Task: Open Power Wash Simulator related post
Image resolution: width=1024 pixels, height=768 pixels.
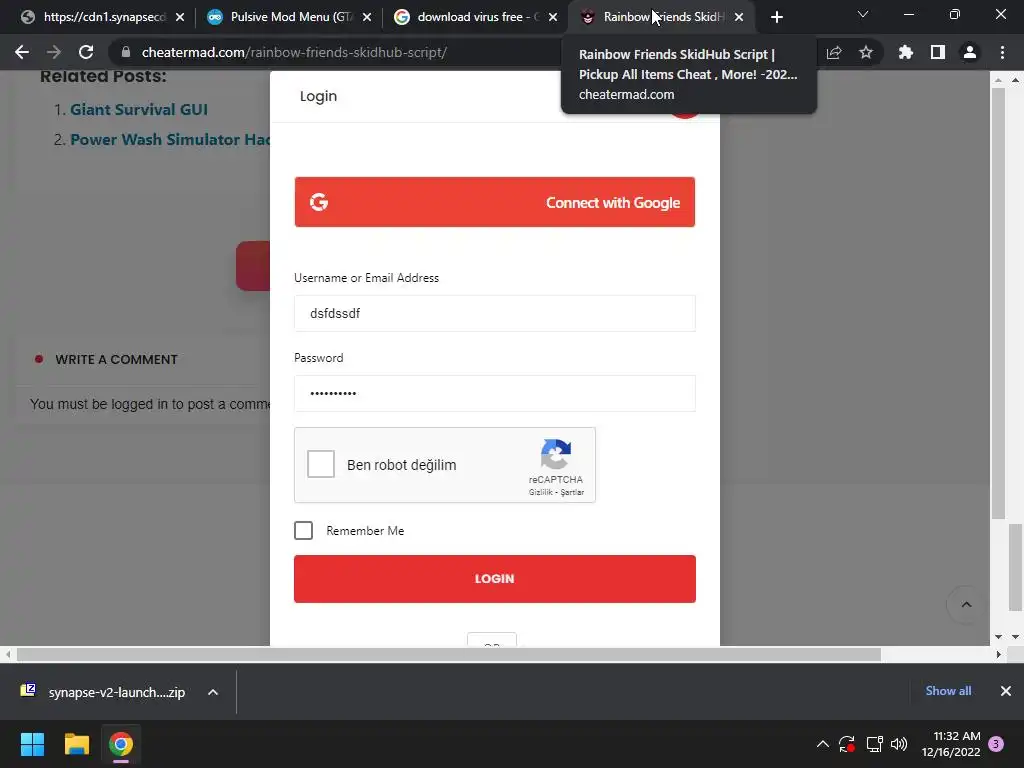Action: pos(170,140)
